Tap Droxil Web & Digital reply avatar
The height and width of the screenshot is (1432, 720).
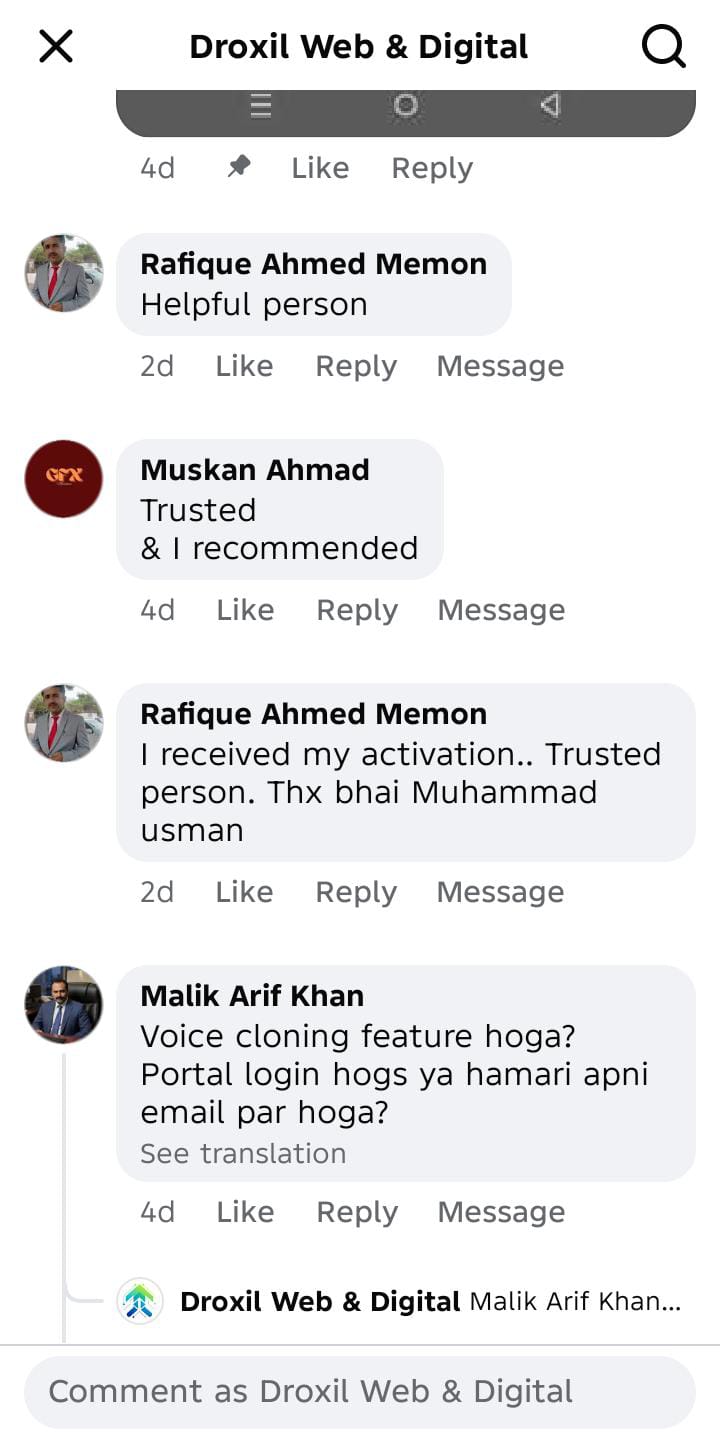tap(140, 1302)
